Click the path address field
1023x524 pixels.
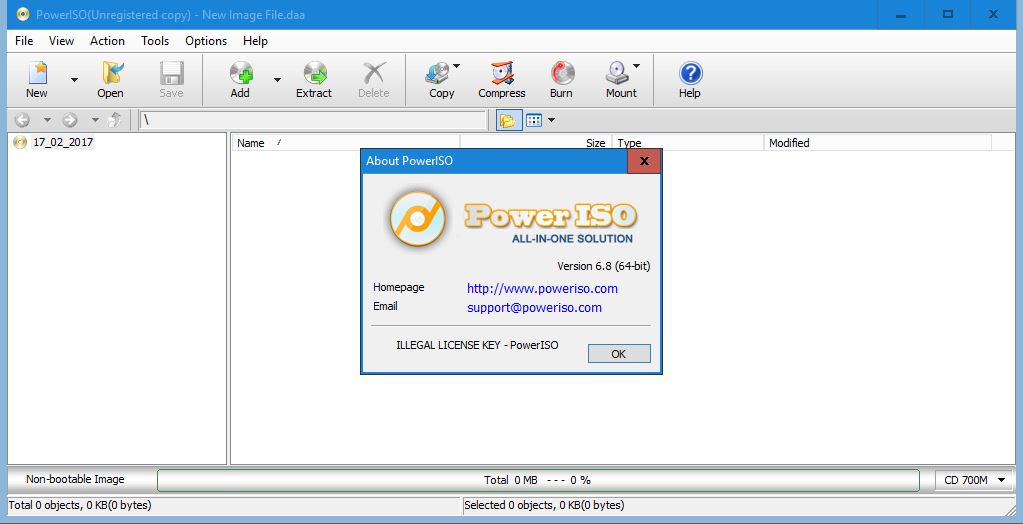click(x=313, y=120)
